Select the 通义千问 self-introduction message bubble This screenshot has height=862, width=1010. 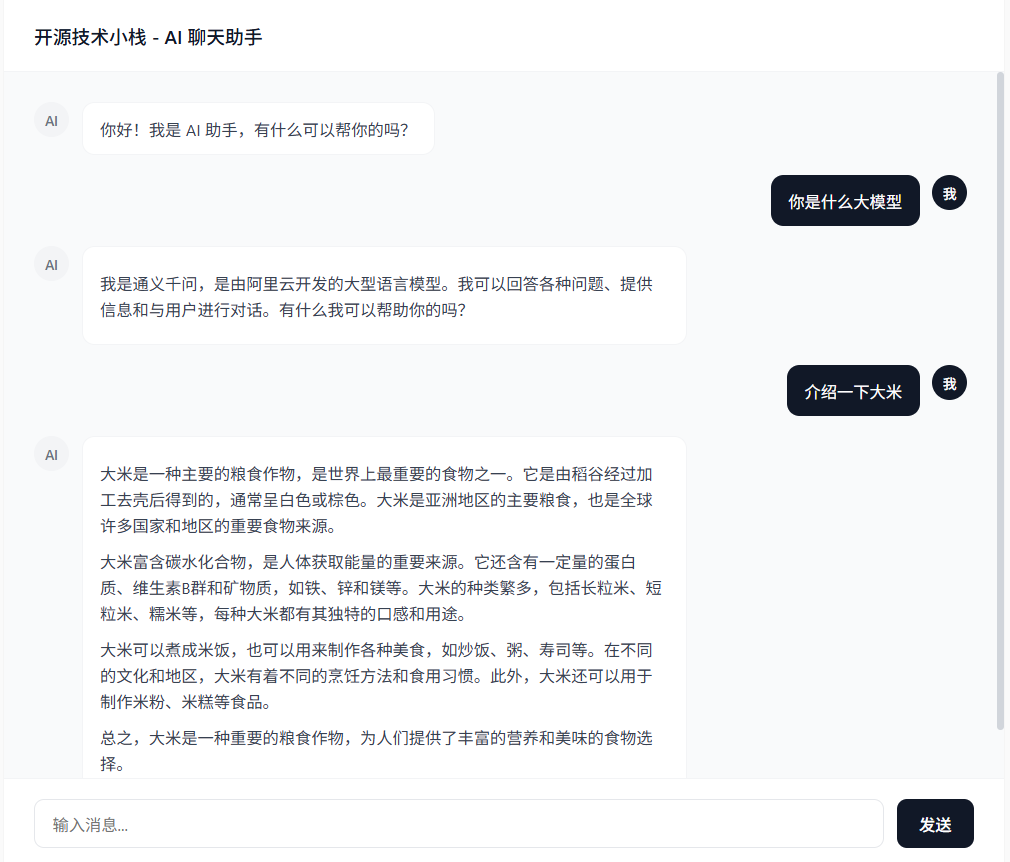pyautogui.click(x=385, y=295)
